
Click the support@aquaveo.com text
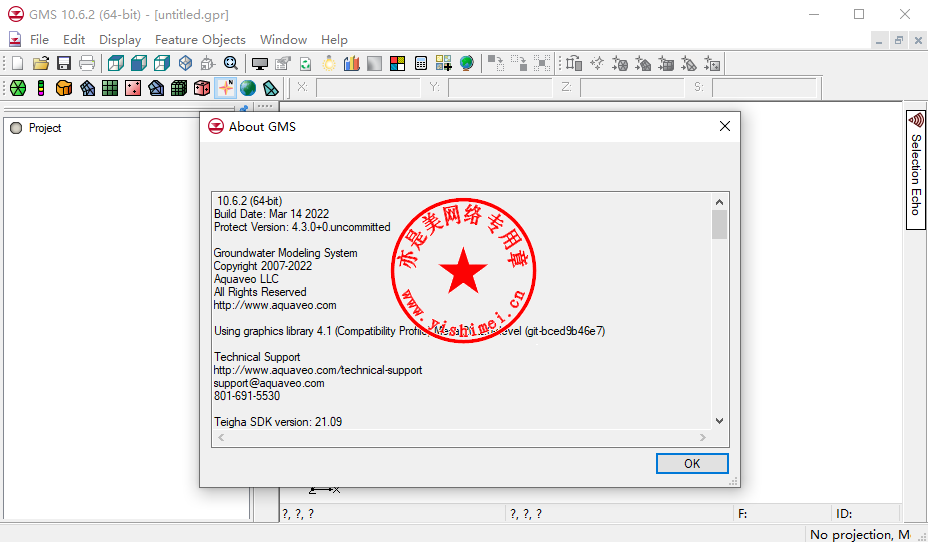[x=269, y=383]
